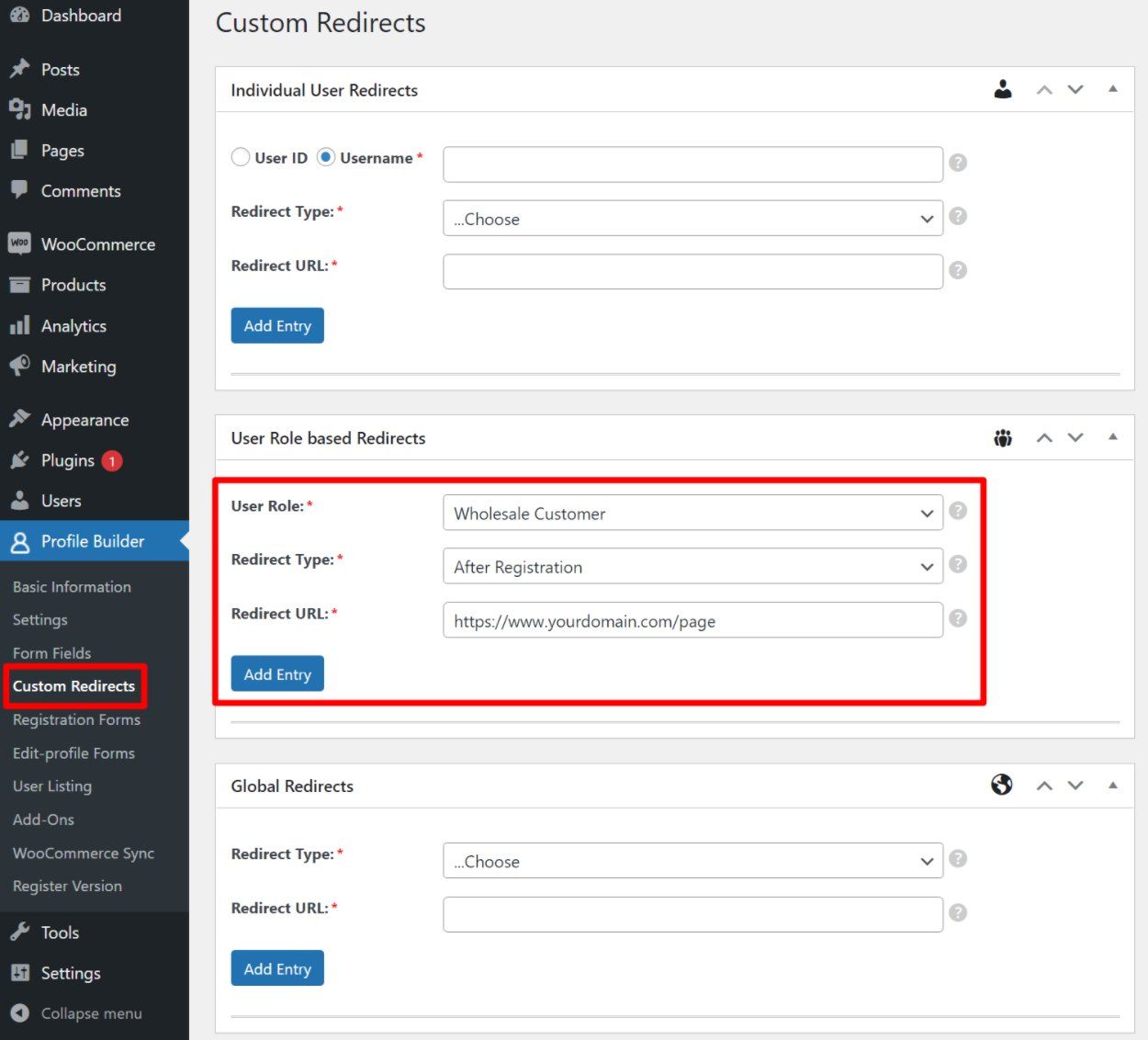Open Global Redirects Redirect Type dropdown

coord(692,861)
